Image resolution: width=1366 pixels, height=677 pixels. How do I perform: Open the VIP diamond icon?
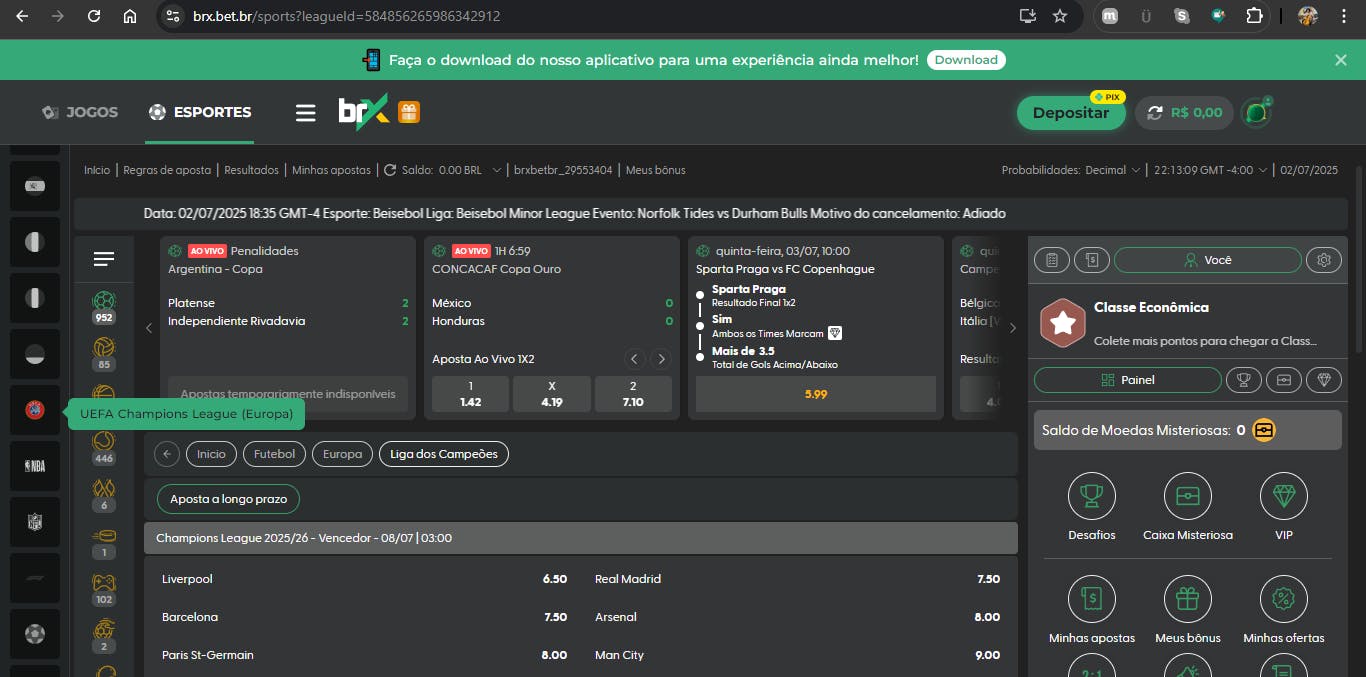[x=1284, y=496]
